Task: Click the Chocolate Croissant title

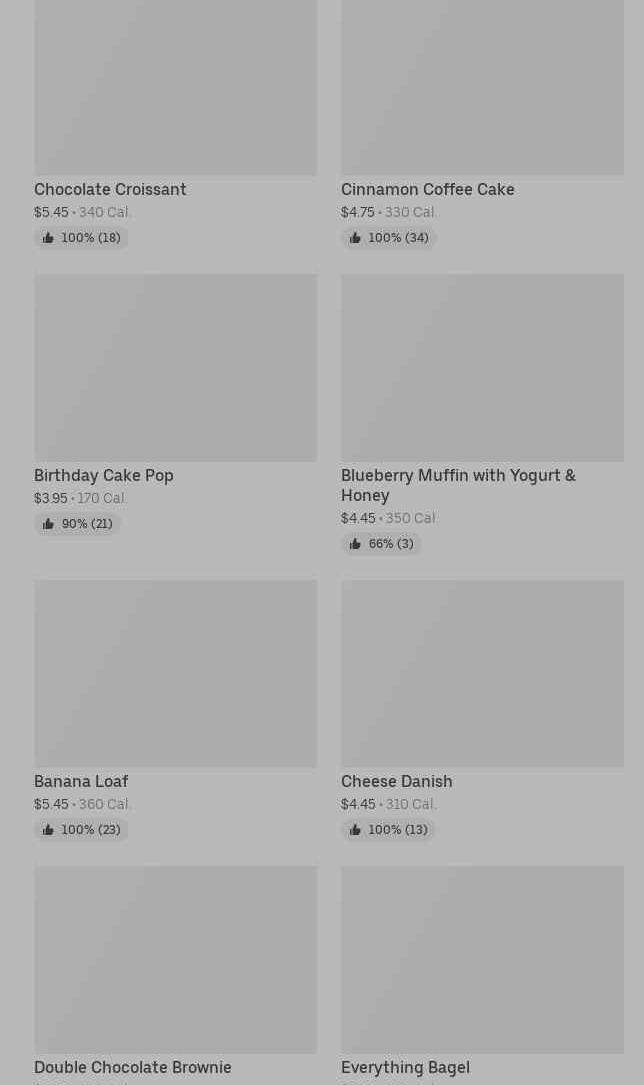Action: (110, 189)
